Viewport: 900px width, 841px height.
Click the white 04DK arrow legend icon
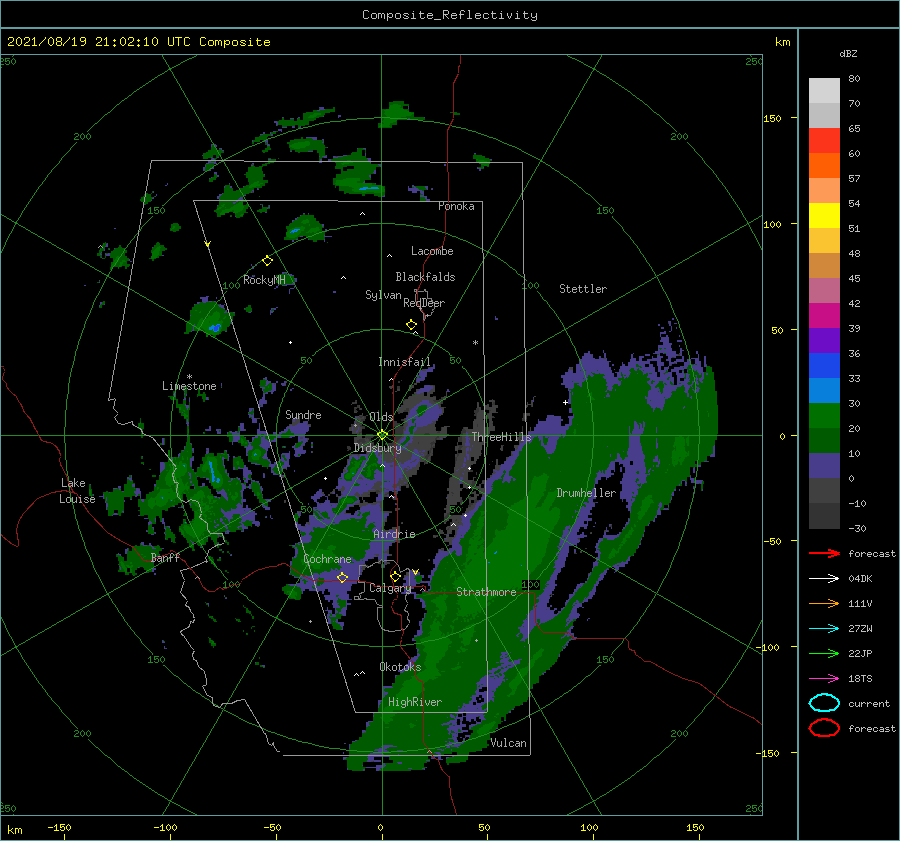[824, 578]
